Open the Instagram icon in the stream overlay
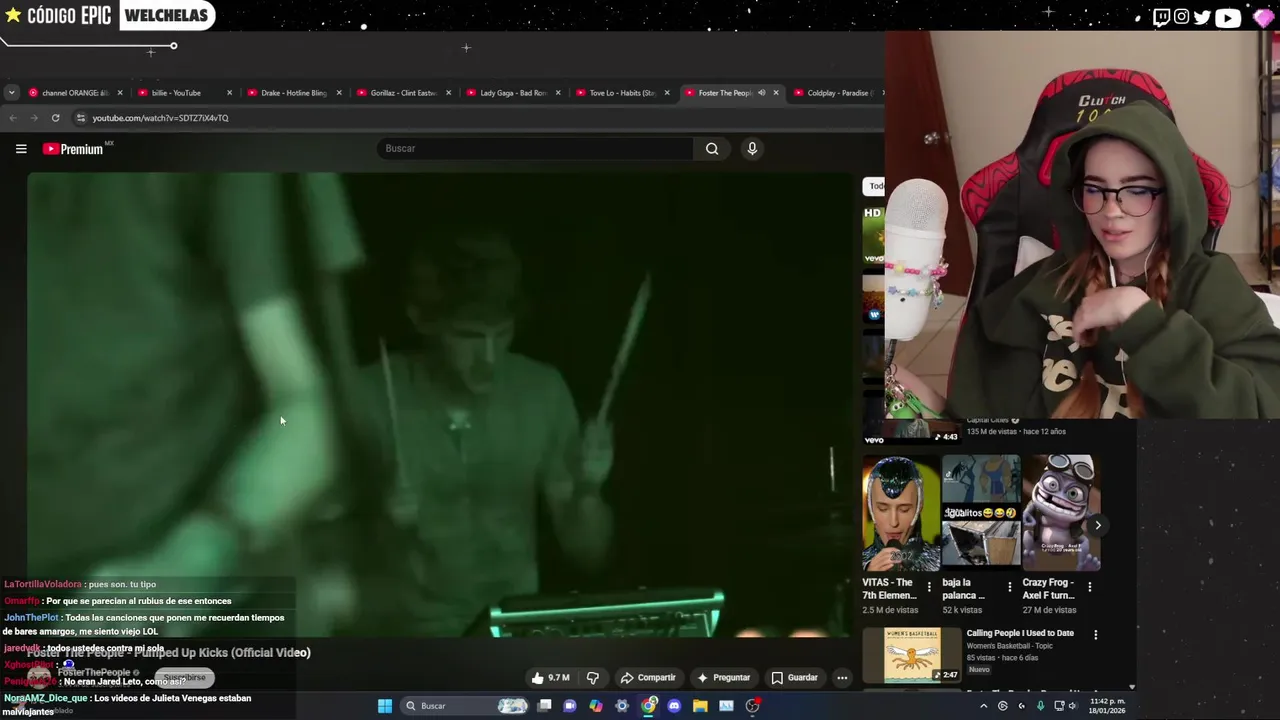 tap(1182, 17)
